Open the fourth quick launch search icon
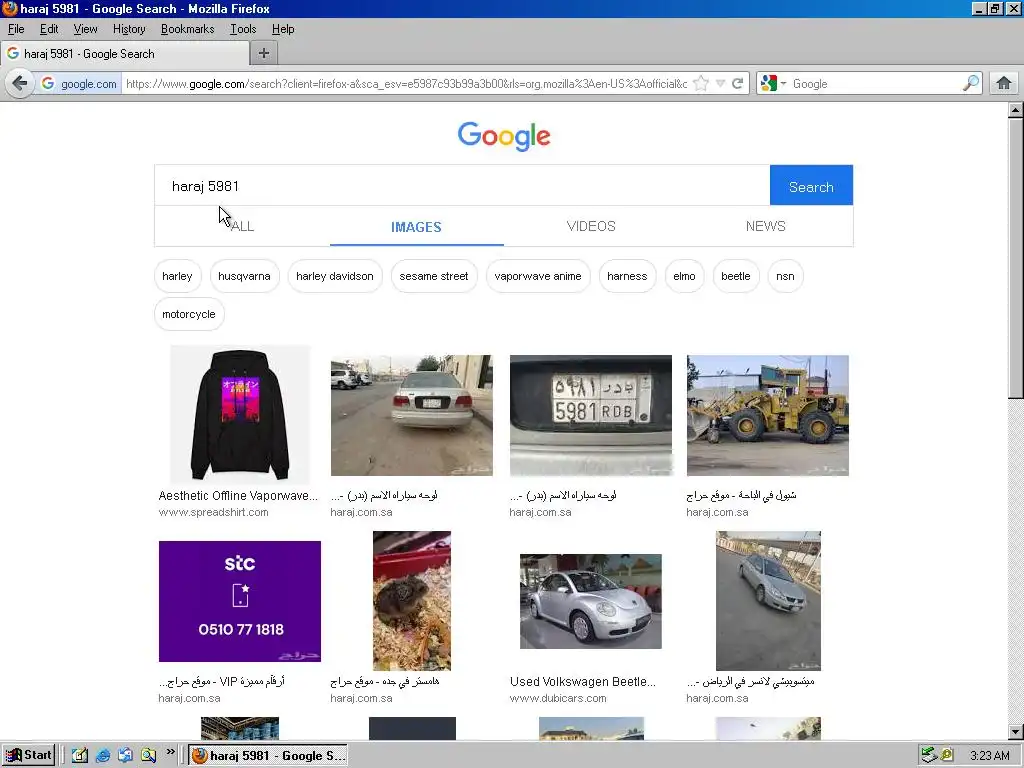 (x=148, y=756)
